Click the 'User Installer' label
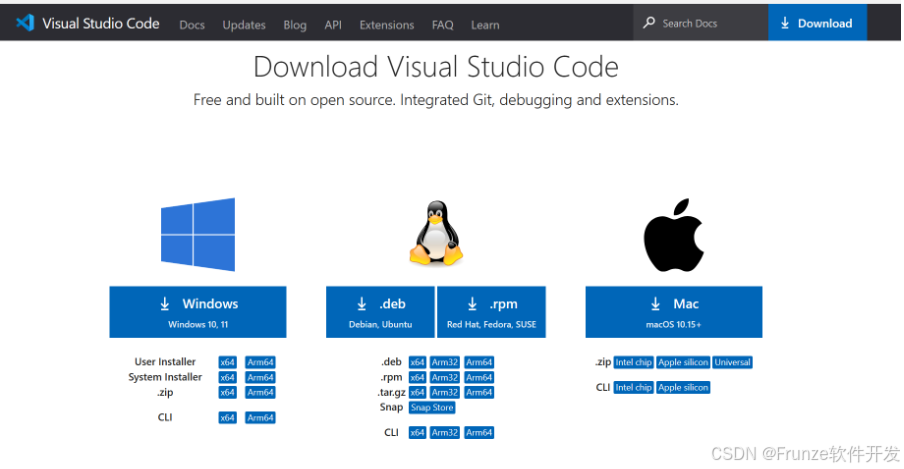The width and height of the screenshot is (904, 469). click(x=165, y=362)
